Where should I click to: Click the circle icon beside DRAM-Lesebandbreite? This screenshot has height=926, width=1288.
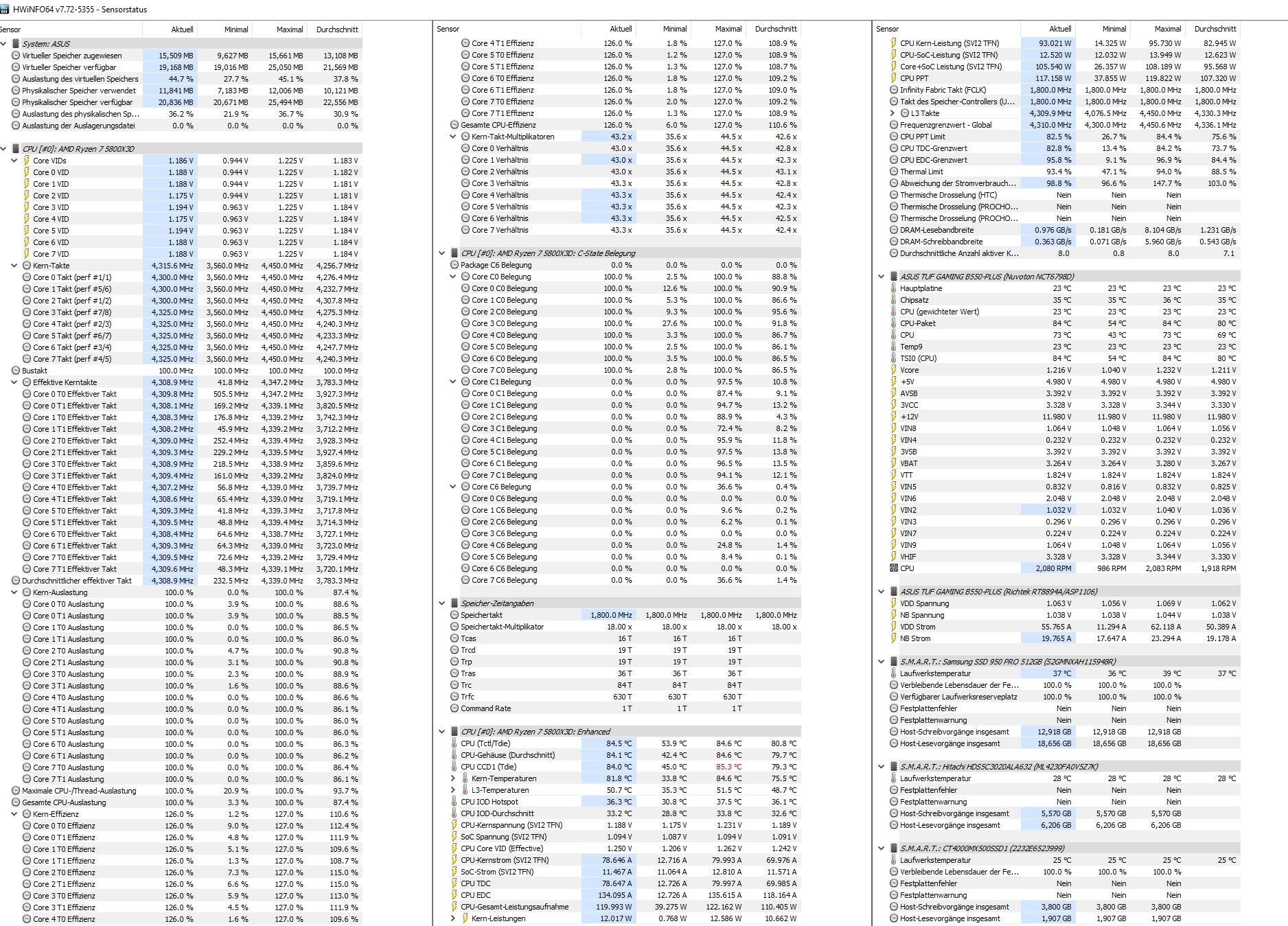pyautogui.click(x=894, y=230)
